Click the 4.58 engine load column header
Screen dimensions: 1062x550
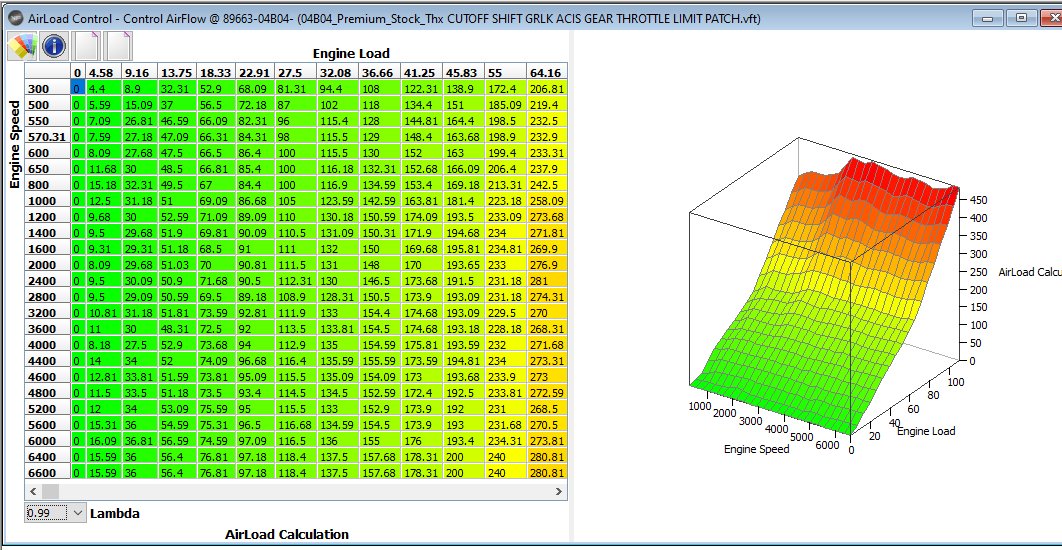tap(104, 72)
